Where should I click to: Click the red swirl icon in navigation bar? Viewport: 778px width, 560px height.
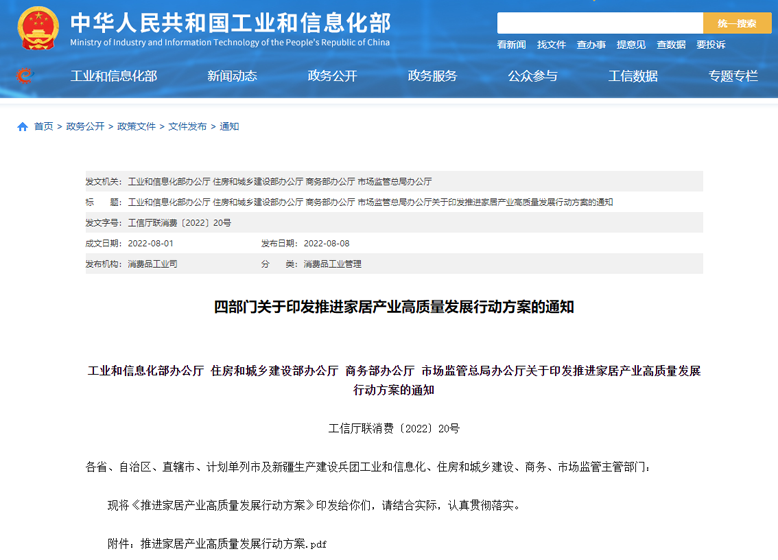pyautogui.click(x=24, y=75)
